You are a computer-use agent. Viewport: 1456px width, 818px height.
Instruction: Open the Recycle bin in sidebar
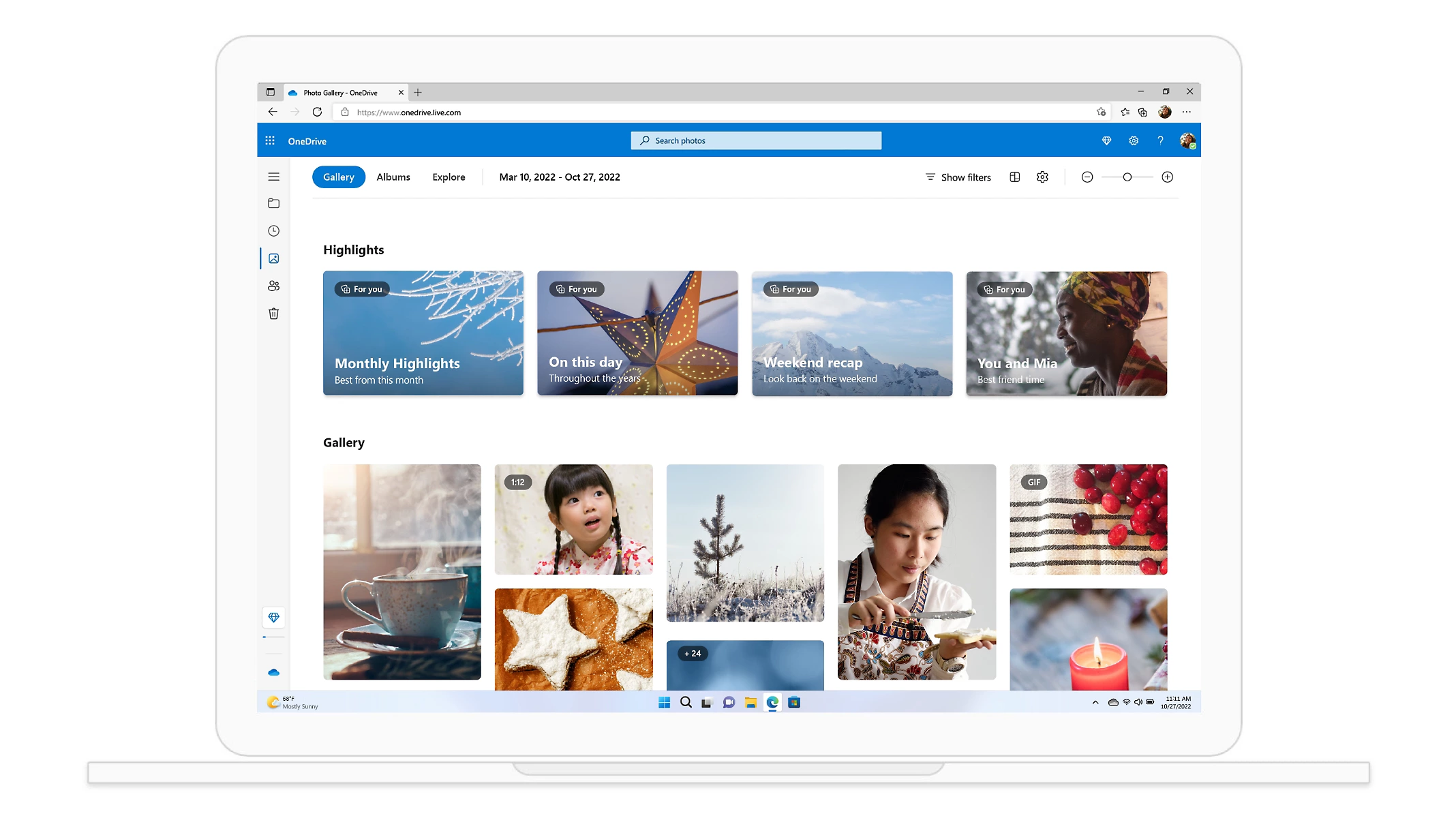(x=273, y=314)
